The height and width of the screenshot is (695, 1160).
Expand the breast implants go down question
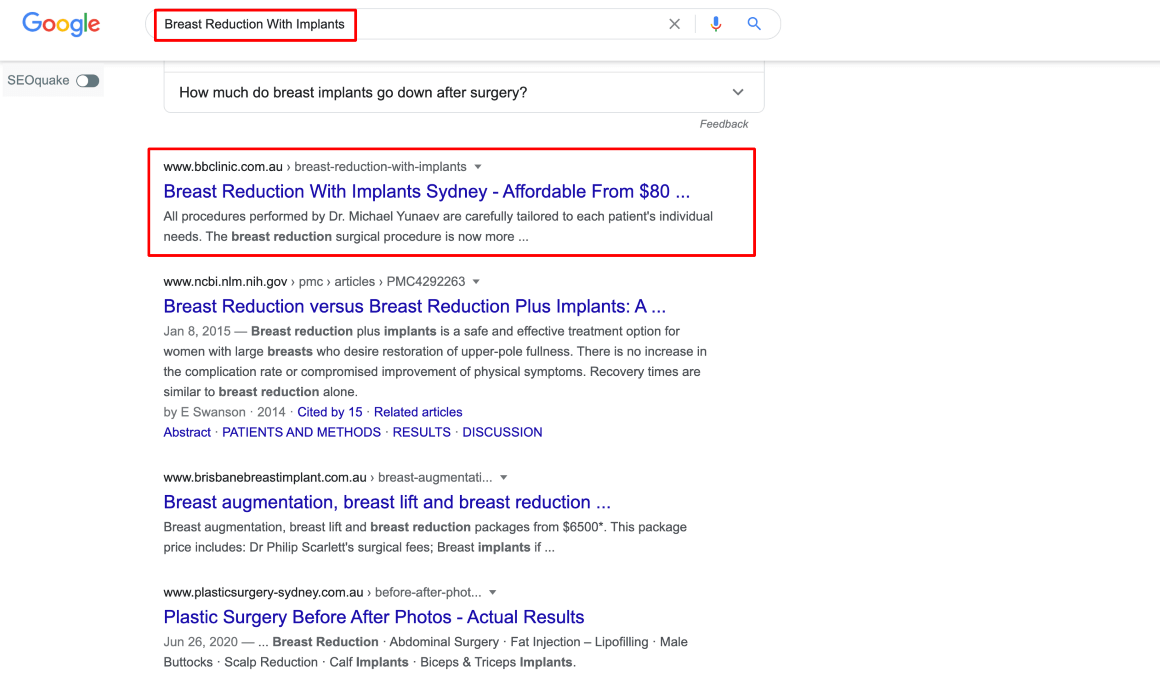click(738, 92)
